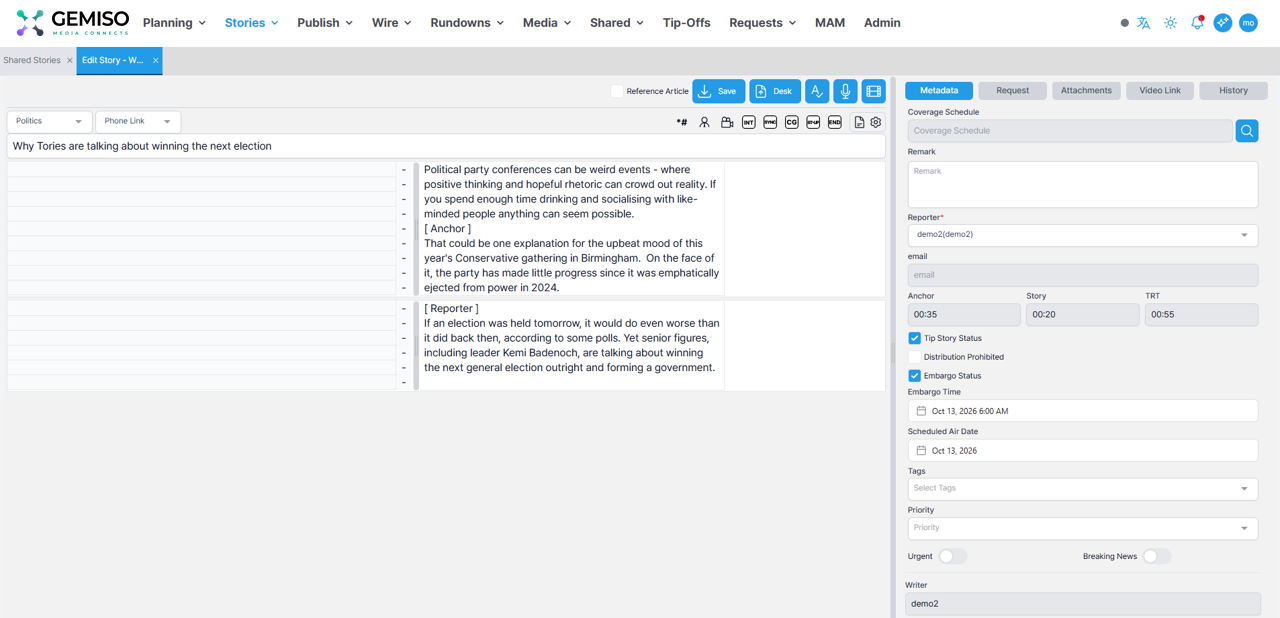
Task: Insert the END tag
Action: click(x=834, y=122)
